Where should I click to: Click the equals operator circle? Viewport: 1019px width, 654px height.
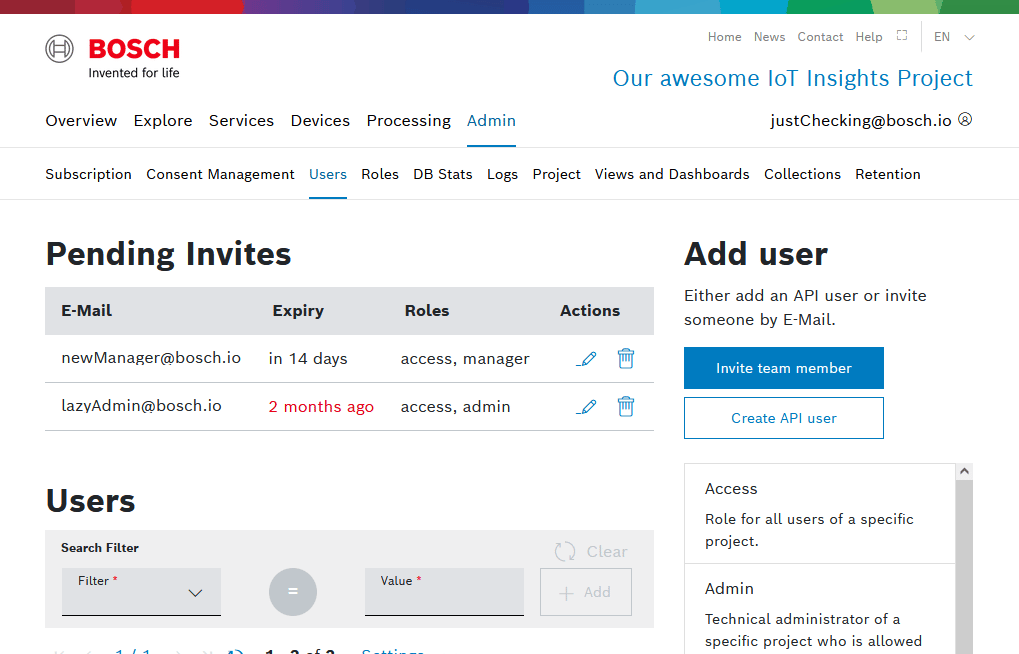tap(293, 591)
